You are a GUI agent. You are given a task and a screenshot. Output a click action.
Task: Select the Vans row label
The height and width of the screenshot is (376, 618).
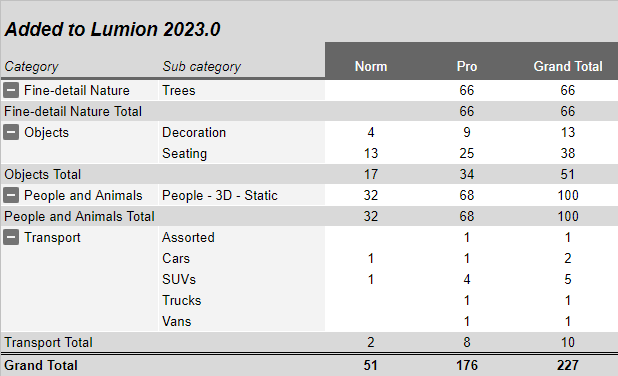click(177, 322)
